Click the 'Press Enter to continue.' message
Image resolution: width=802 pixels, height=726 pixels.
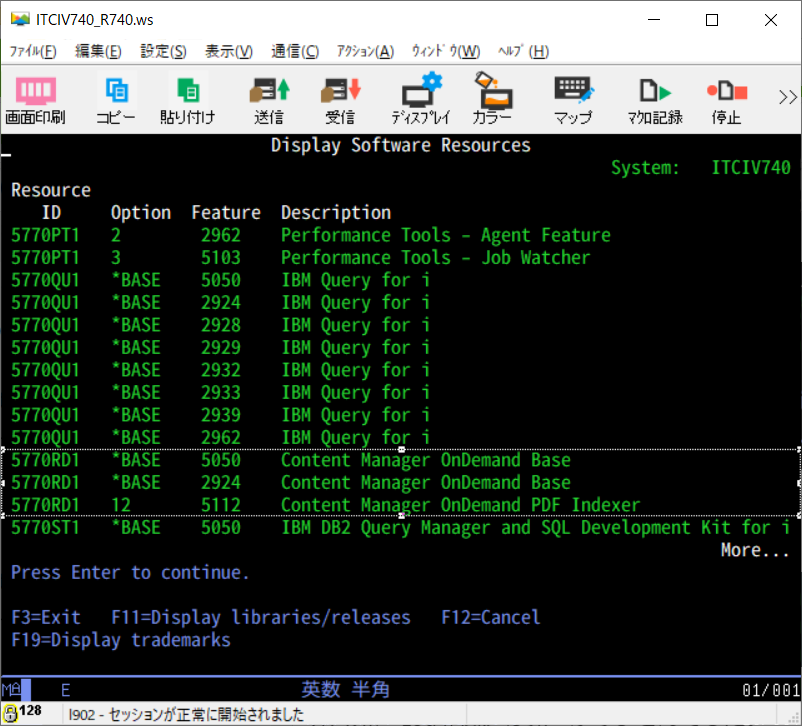tap(130, 572)
